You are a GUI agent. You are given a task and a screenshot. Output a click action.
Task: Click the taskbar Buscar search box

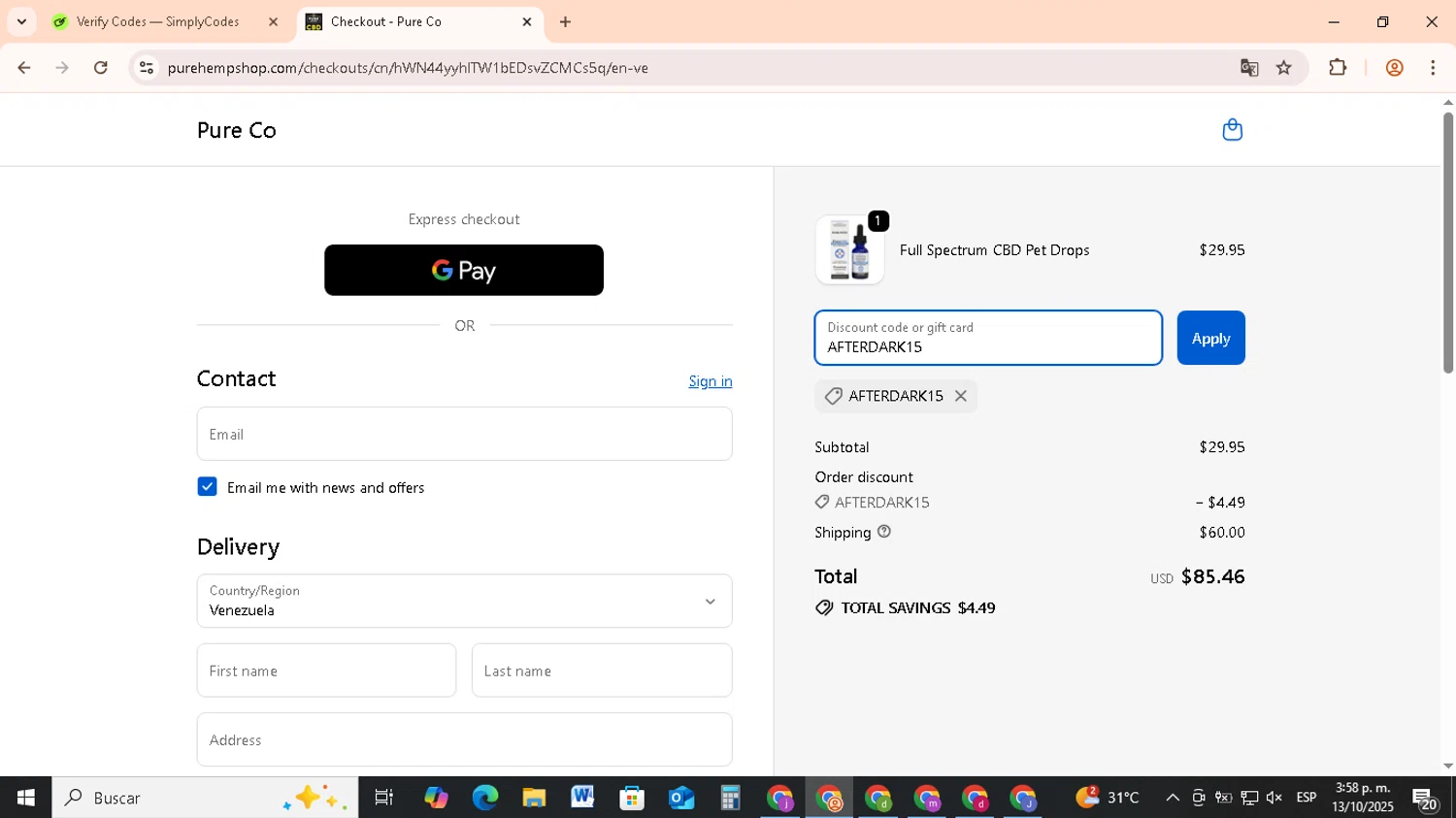click(205, 798)
